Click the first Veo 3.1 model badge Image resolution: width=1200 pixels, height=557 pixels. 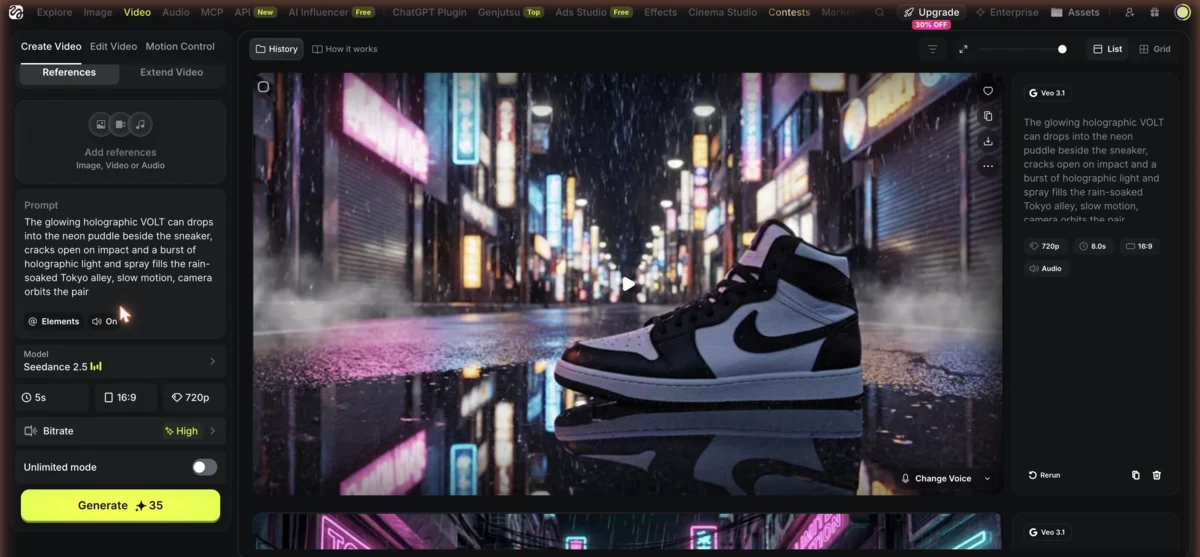tap(1047, 93)
